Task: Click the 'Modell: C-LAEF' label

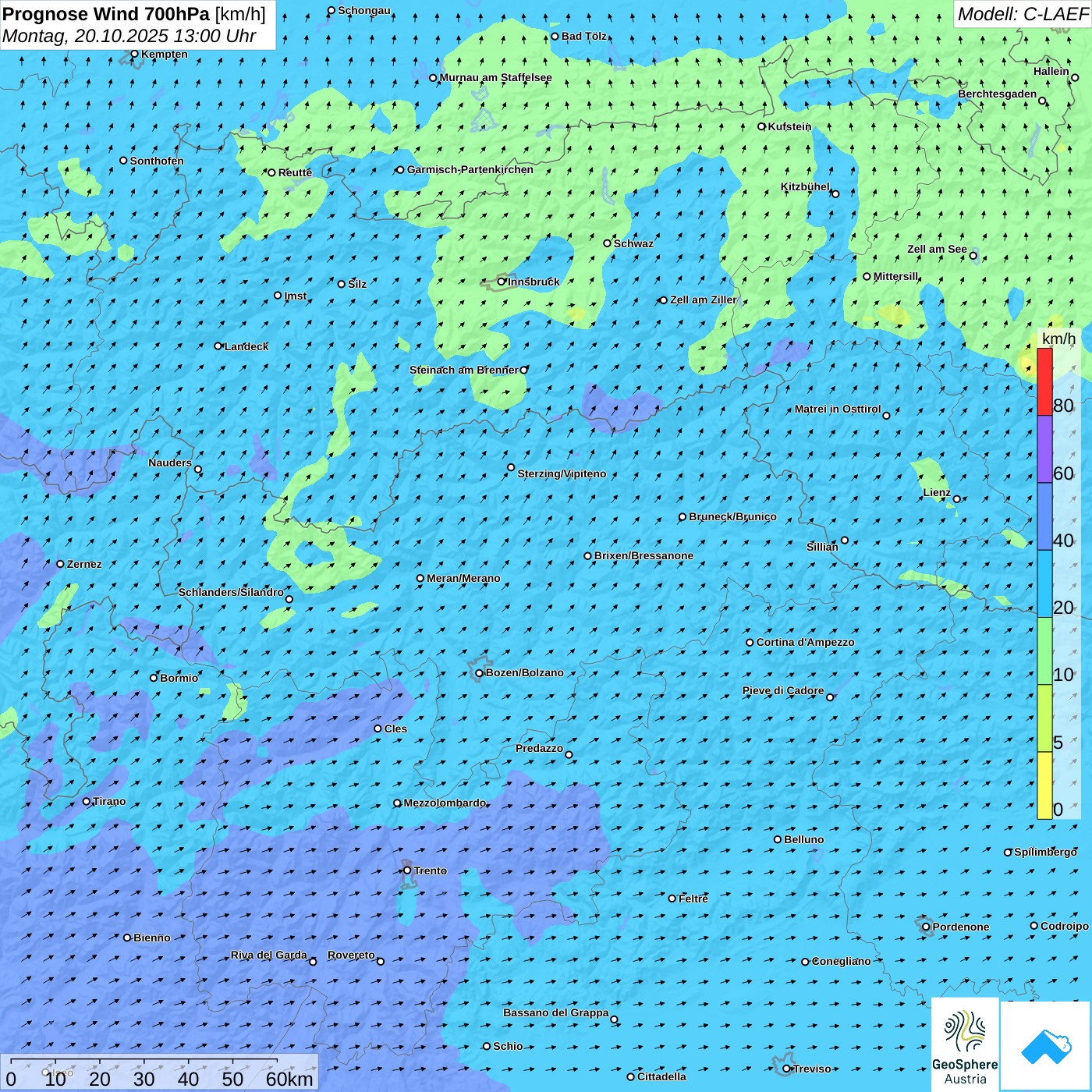Action: click(x=1023, y=14)
